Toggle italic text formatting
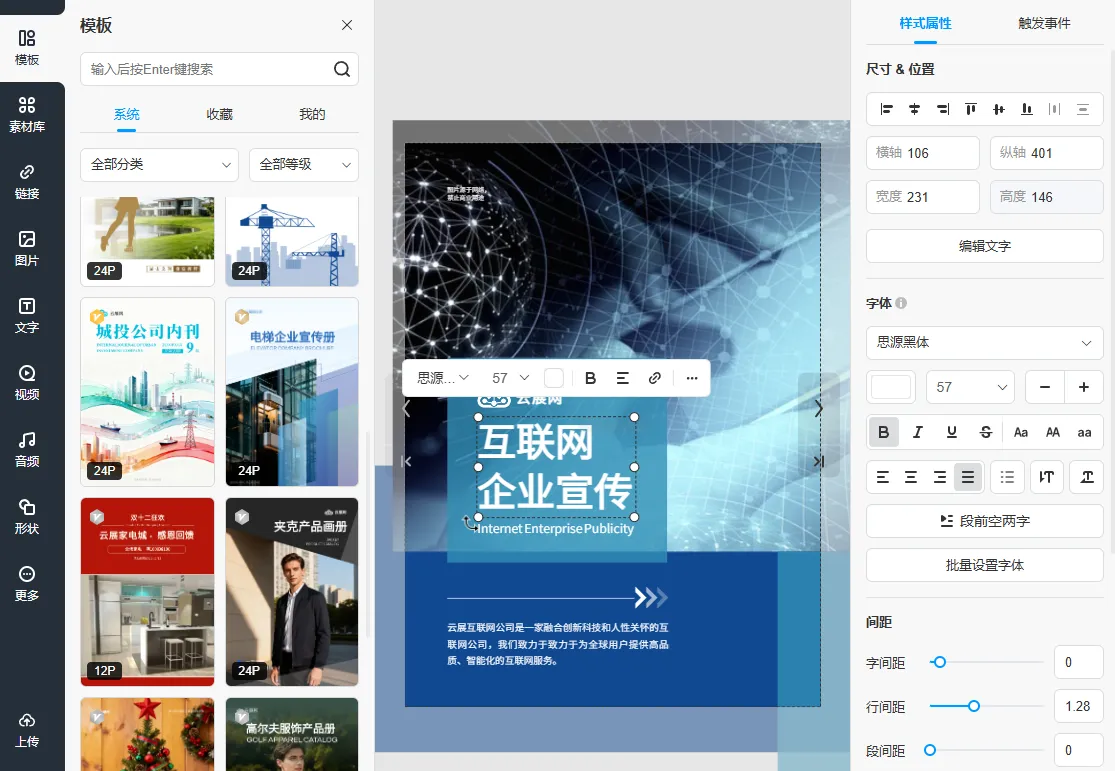This screenshot has height=771, width=1115. tap(917, 432)
